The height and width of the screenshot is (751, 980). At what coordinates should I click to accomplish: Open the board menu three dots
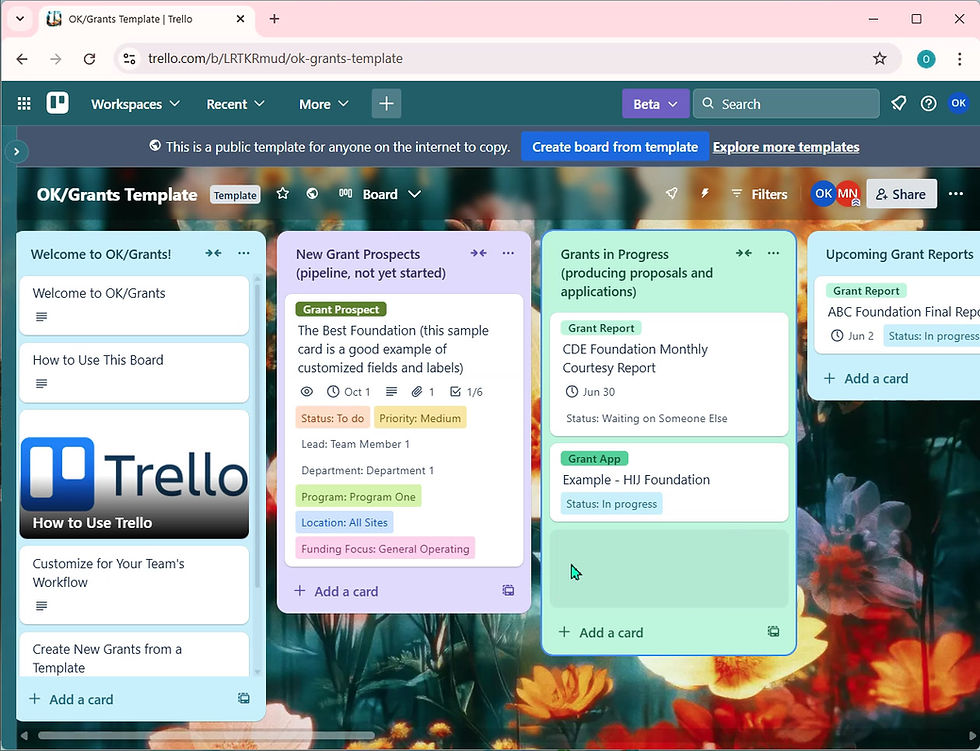956,194
